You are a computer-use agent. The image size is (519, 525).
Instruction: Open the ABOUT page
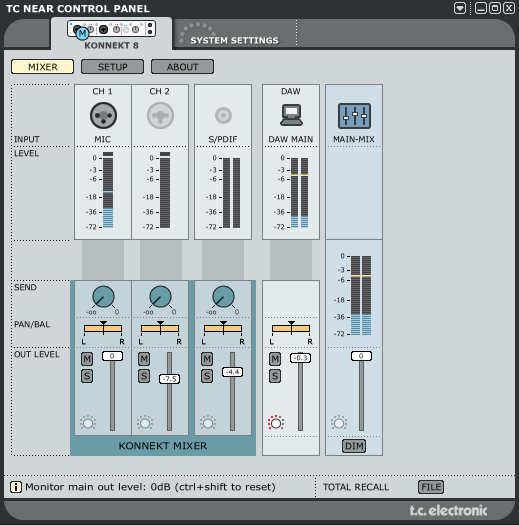pos(182,67)
